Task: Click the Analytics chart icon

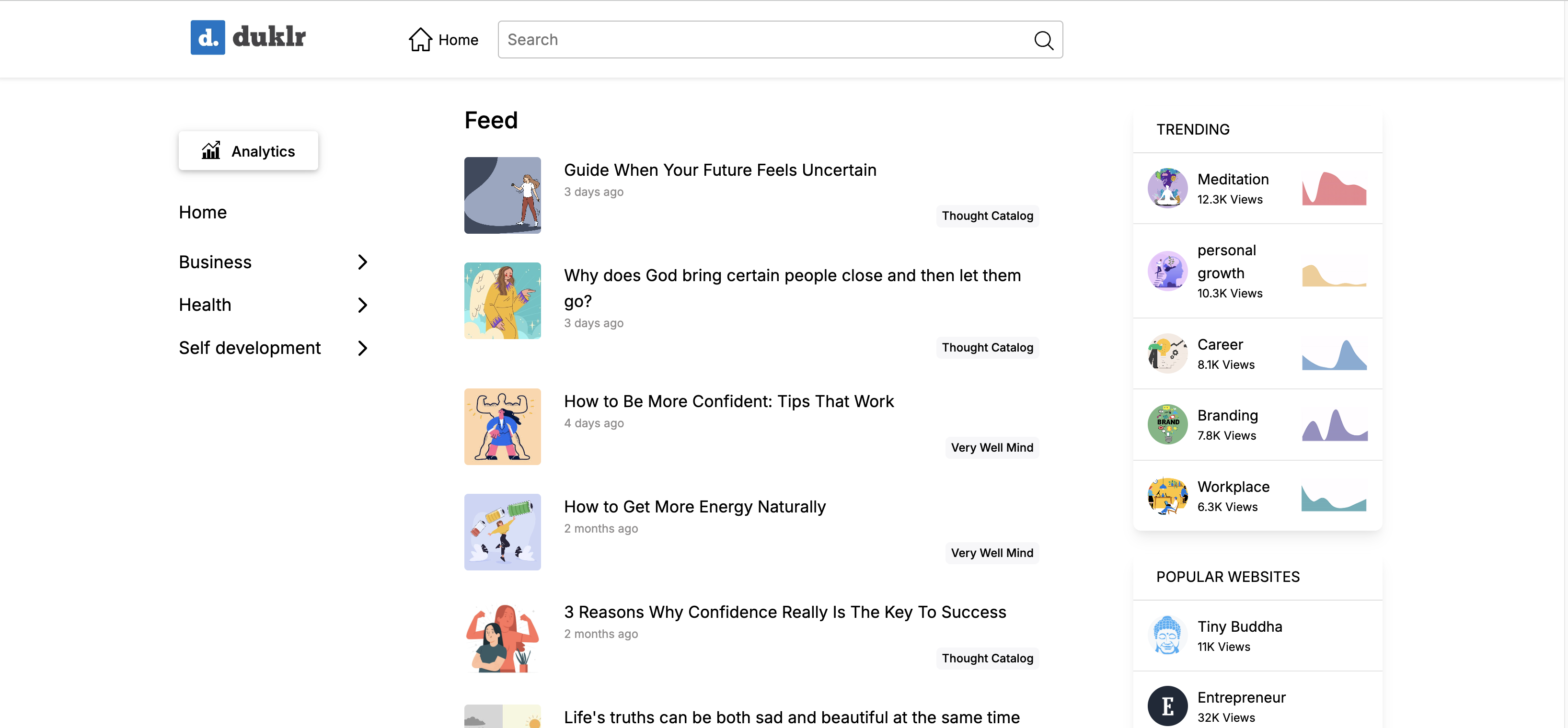Action: (210, 151)
